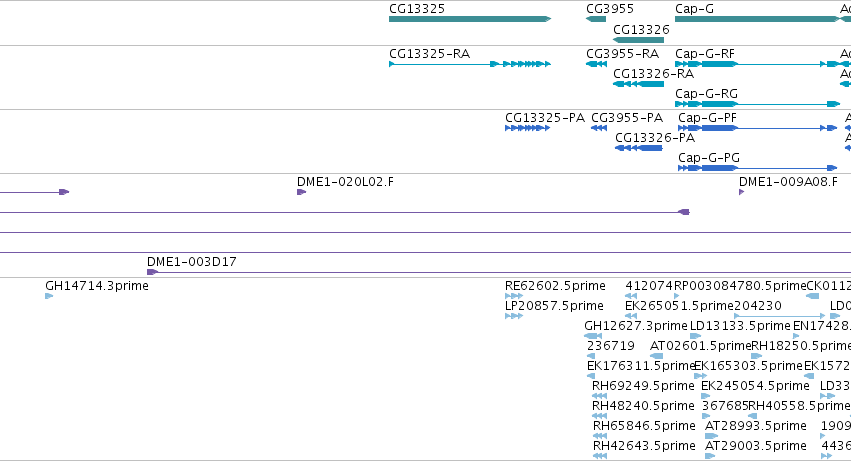Click the Cap-G gene label
Screen dimensions: 851x461
click(x=694, y=9)
